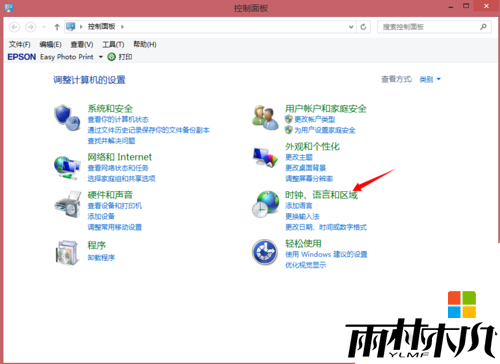Open the 时钟、语言和区域 category link
Screen dimensions: 500x364
(321, 195)
